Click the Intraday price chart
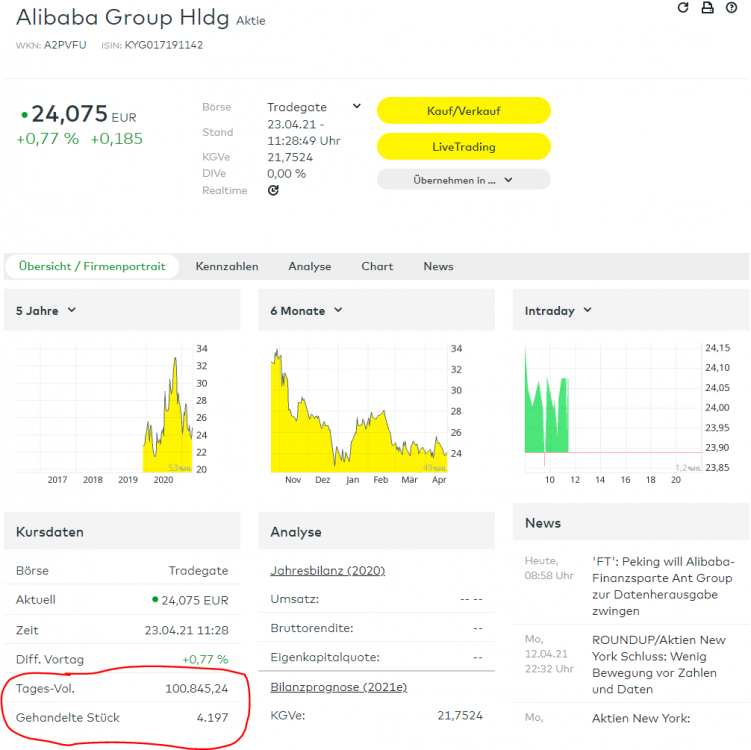751x750 pixels. tap(613, 408)
